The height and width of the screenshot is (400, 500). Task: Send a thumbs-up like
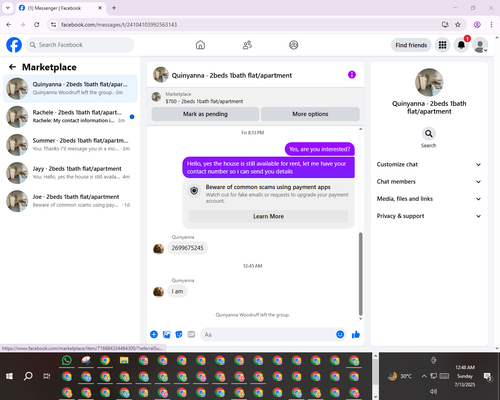[356, 334]
